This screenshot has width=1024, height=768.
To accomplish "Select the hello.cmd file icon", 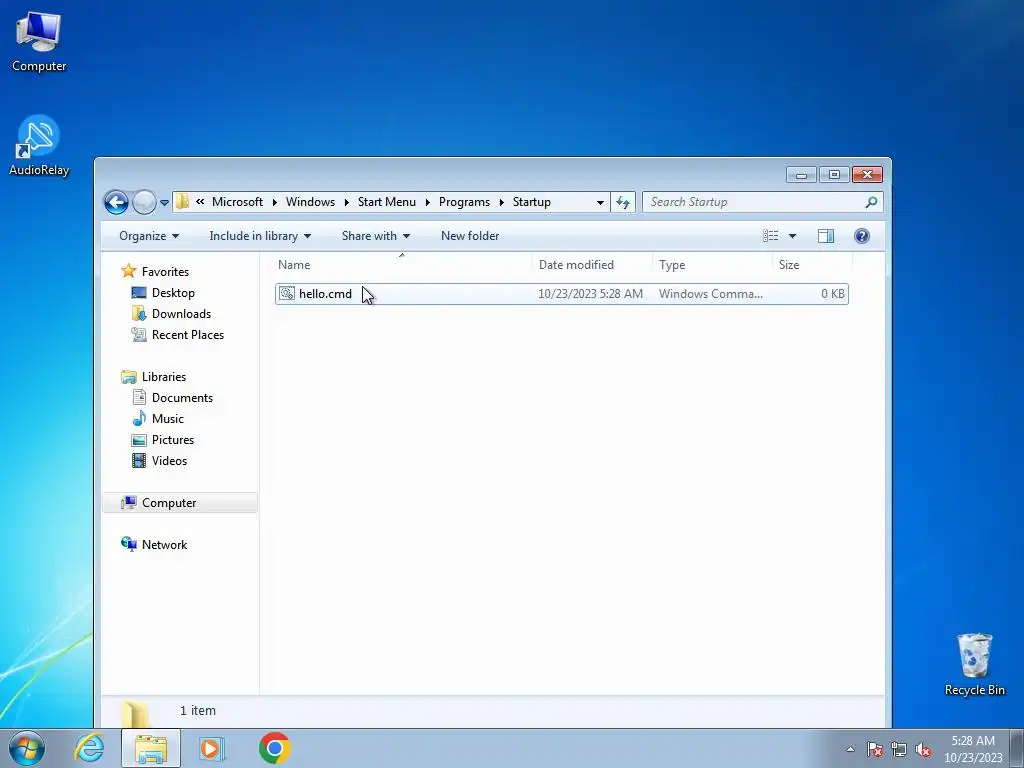I will [287, 294].
